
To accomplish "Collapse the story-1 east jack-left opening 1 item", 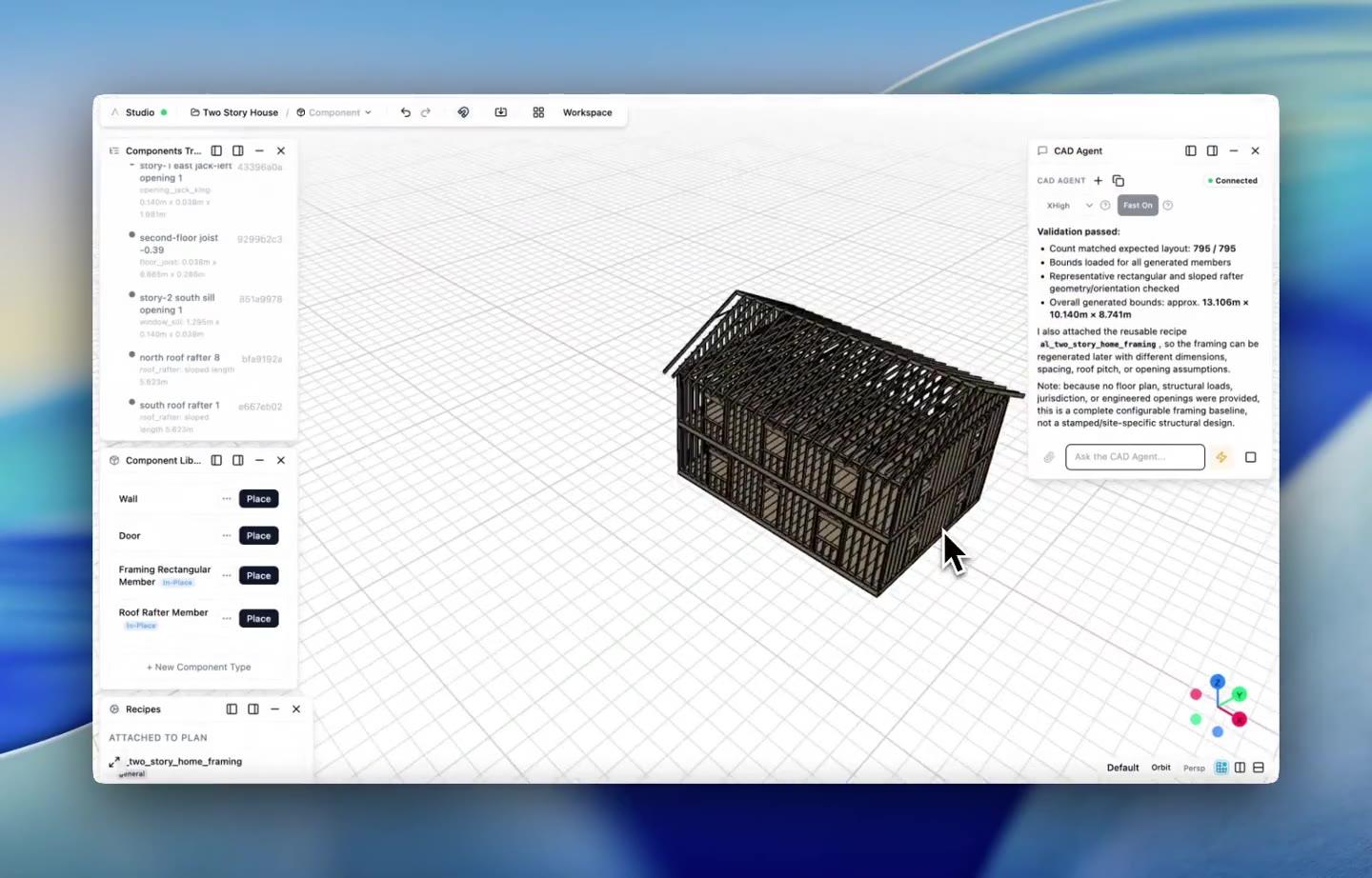I will coord(132,166).
